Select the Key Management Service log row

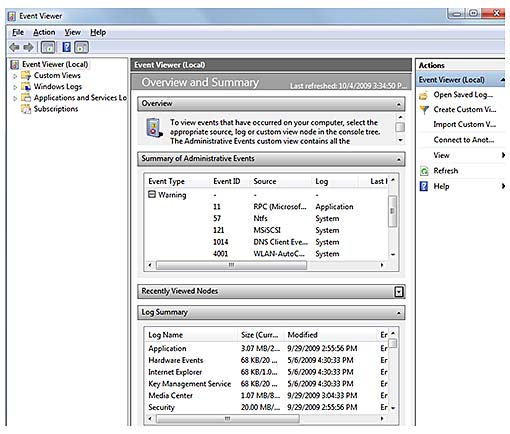267,384
